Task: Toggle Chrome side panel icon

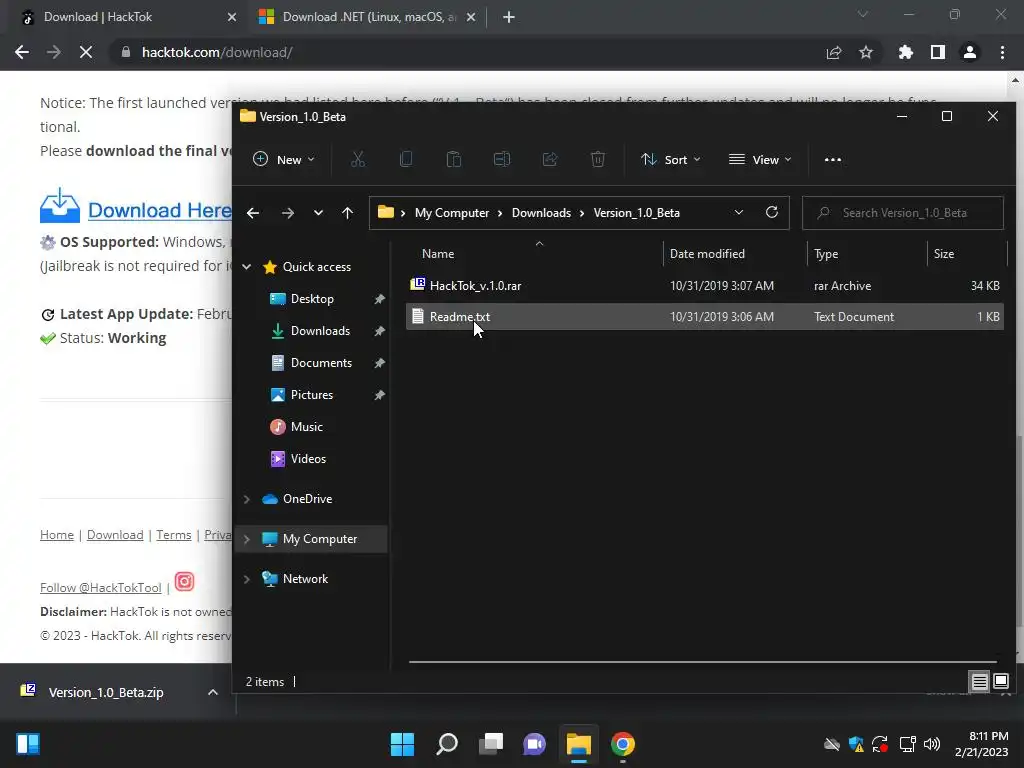Action: click(938, 52)
